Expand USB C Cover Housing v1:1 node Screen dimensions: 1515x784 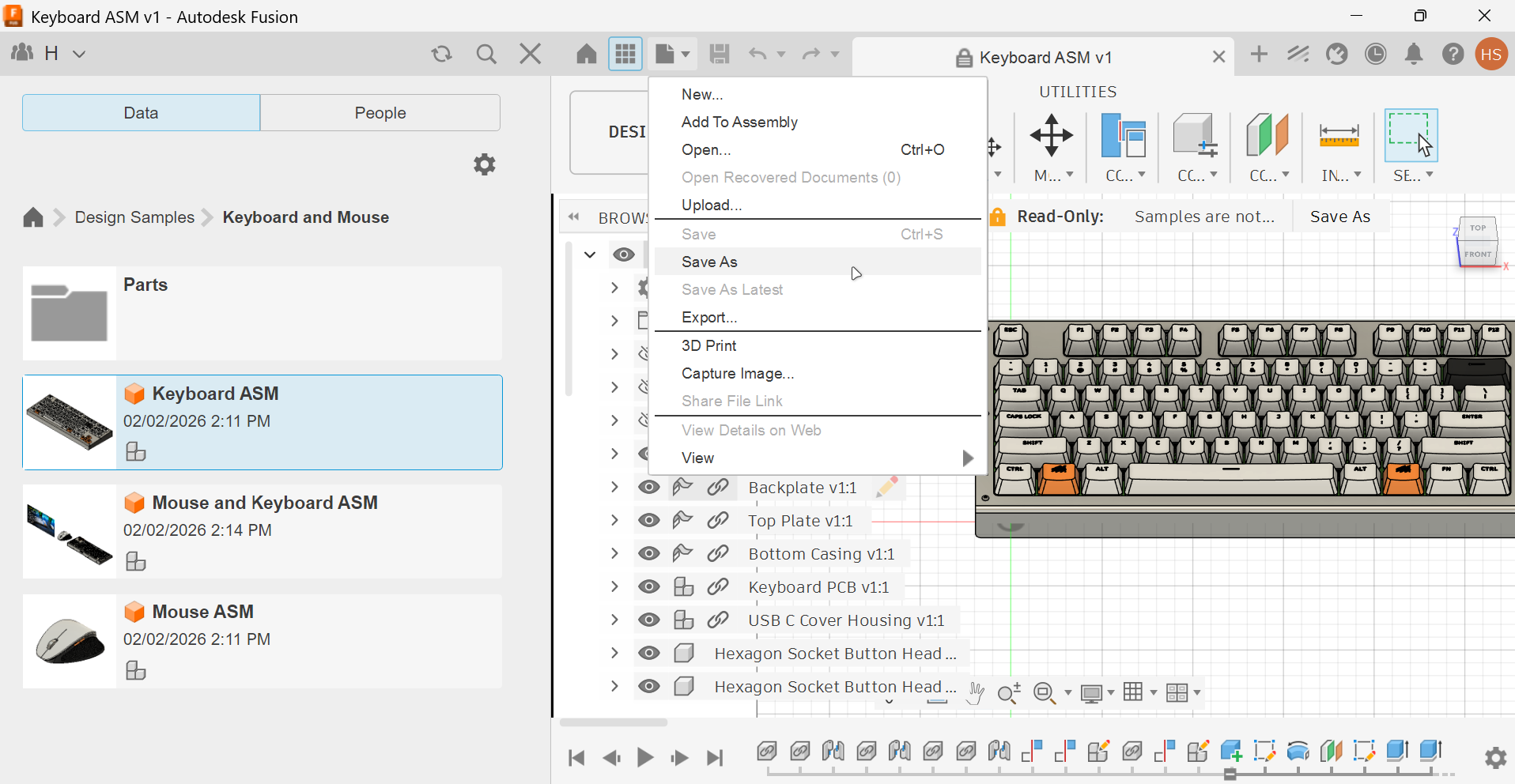614,620
